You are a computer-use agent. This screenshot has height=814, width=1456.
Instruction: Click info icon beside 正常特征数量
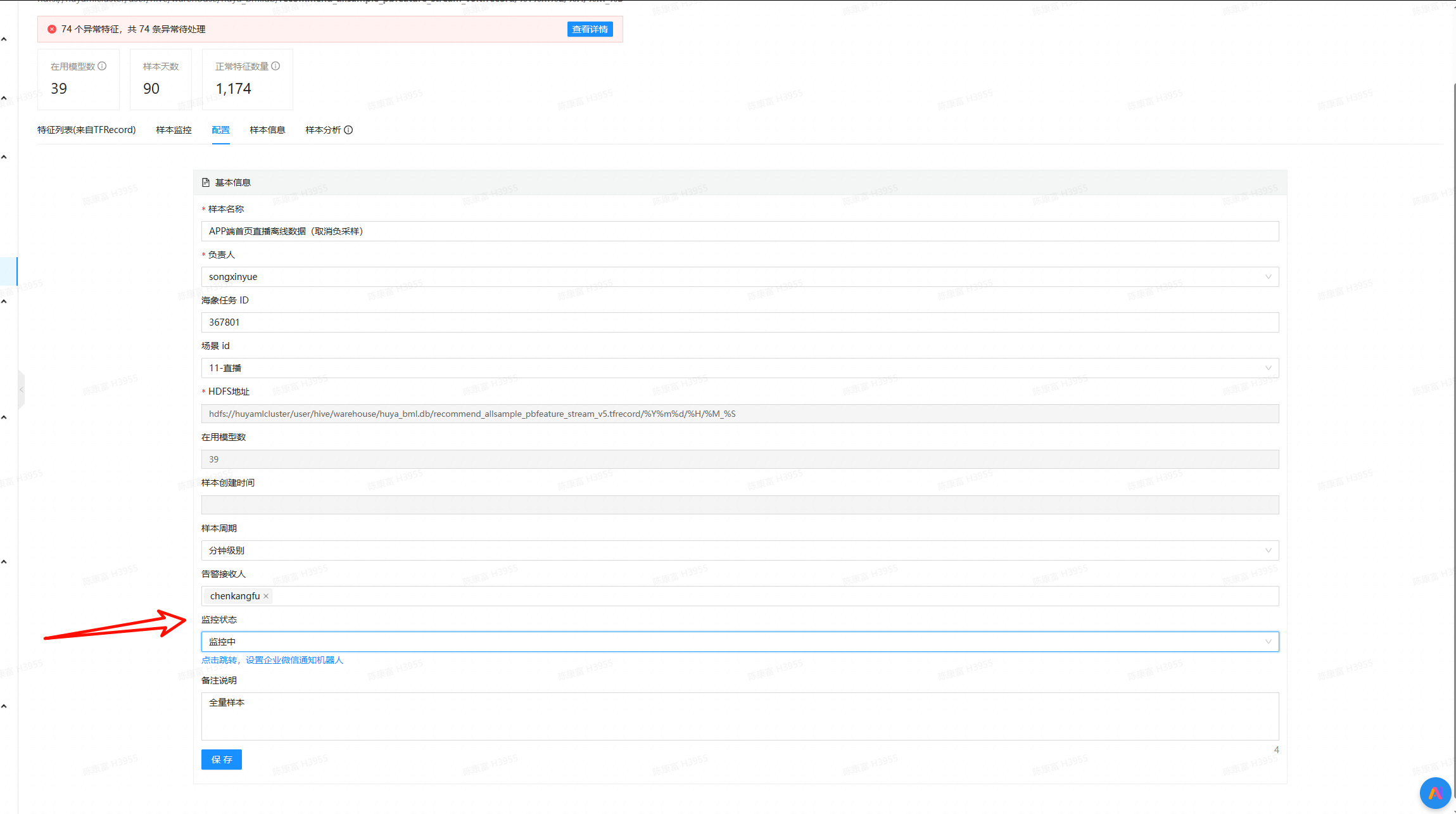275,66
